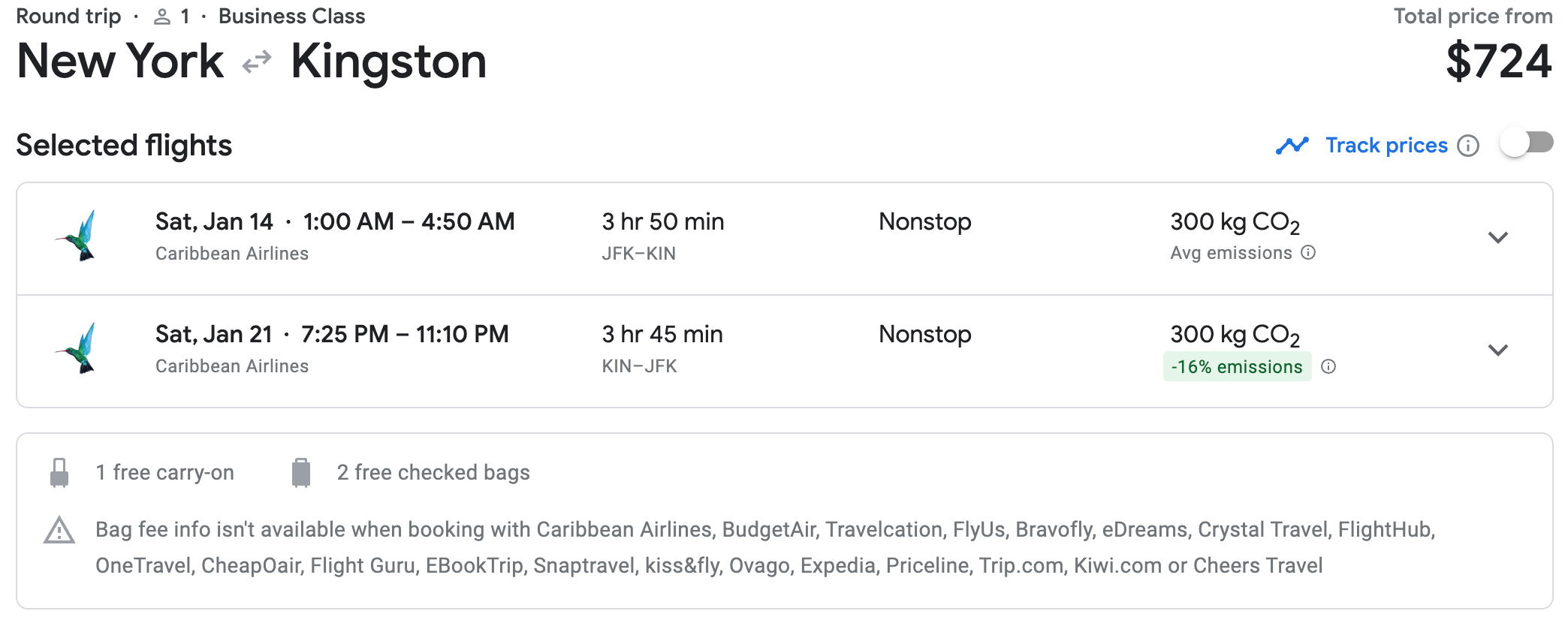Click the Track prices info icon
Screen dimensions: 1568x620
click(1467, 146)
